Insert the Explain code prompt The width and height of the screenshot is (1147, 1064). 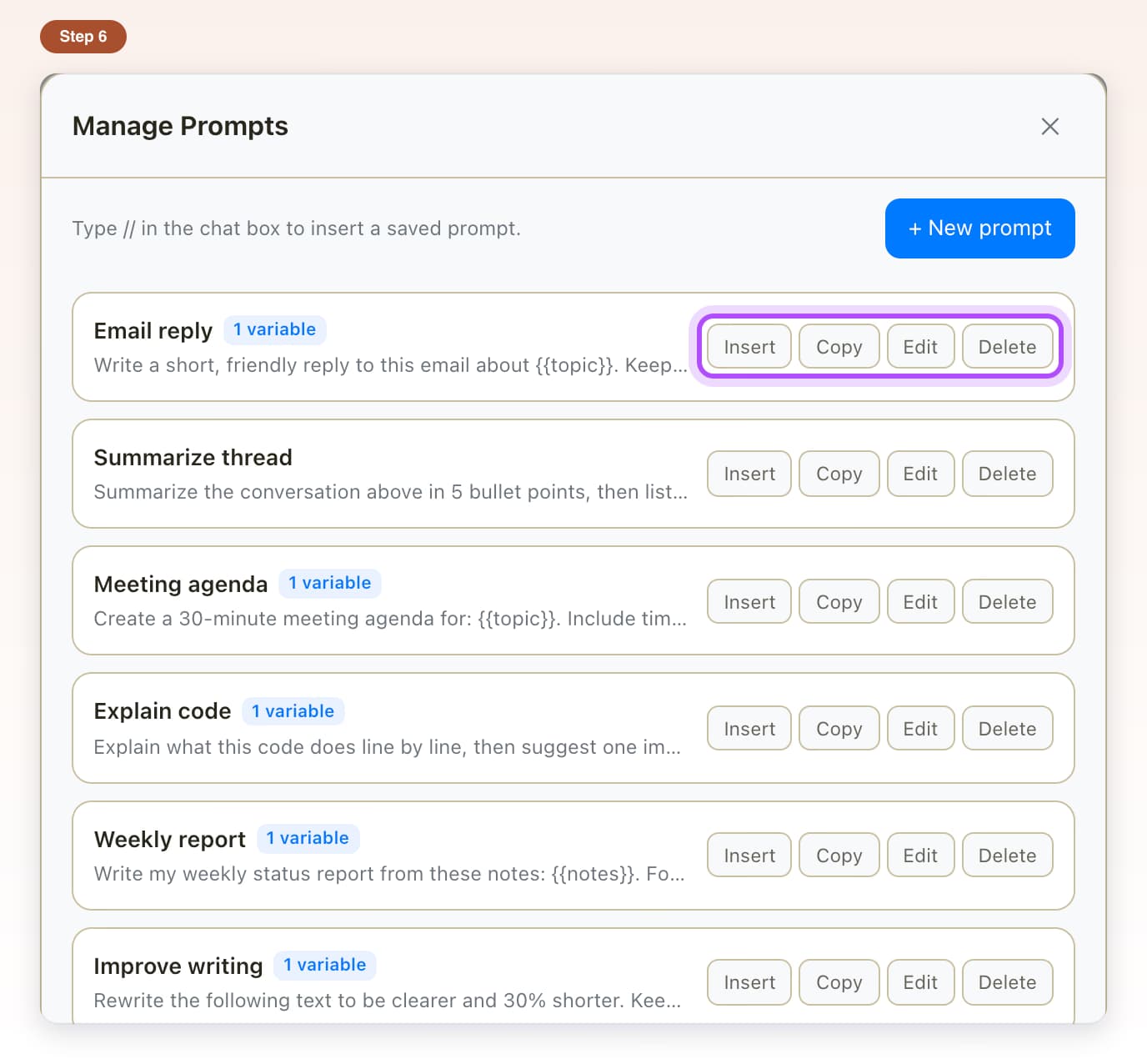coord(749,729)
